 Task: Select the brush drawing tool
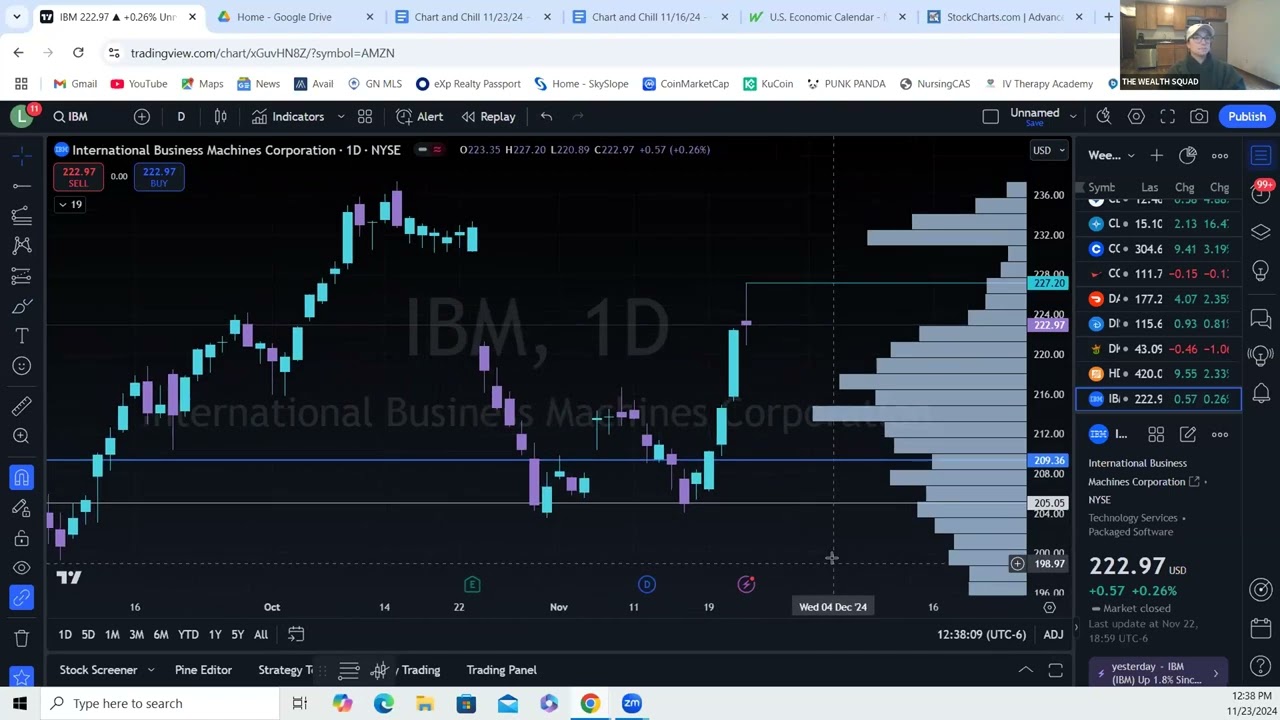click(21, 306)
